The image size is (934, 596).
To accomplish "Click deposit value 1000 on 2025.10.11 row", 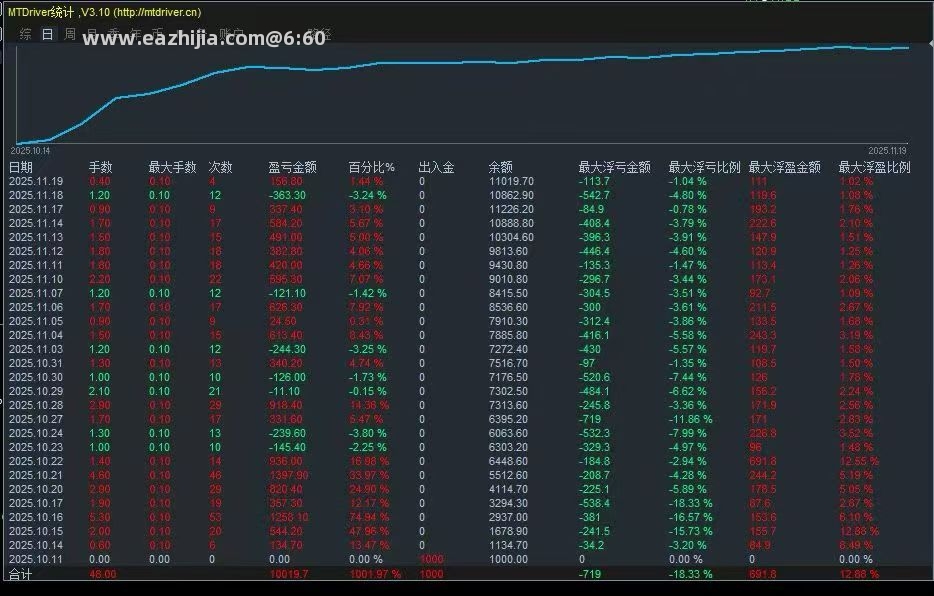I will point(431,559).
